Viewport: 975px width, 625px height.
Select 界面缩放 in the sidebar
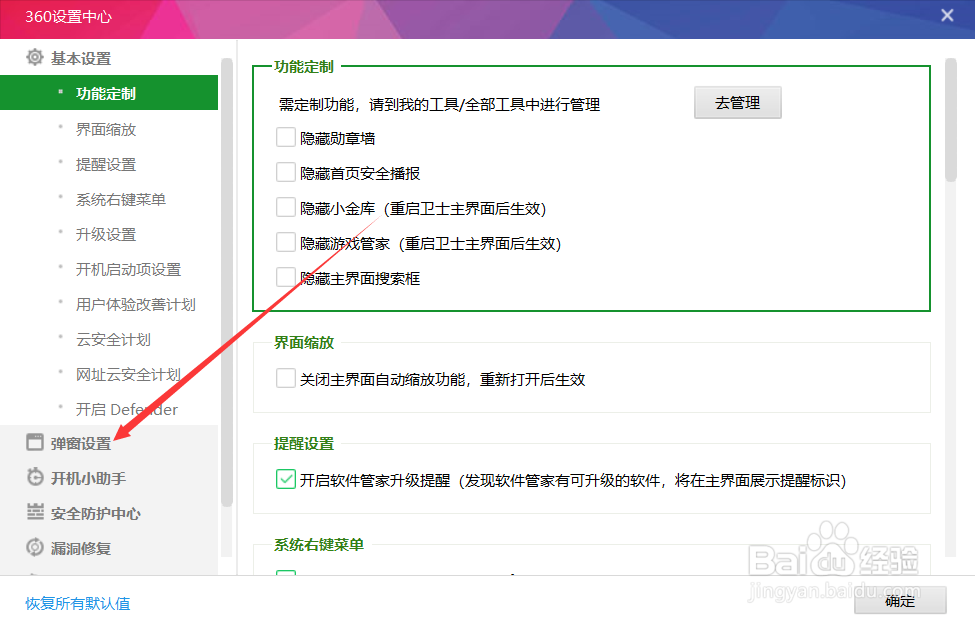[x=108, y=128]
